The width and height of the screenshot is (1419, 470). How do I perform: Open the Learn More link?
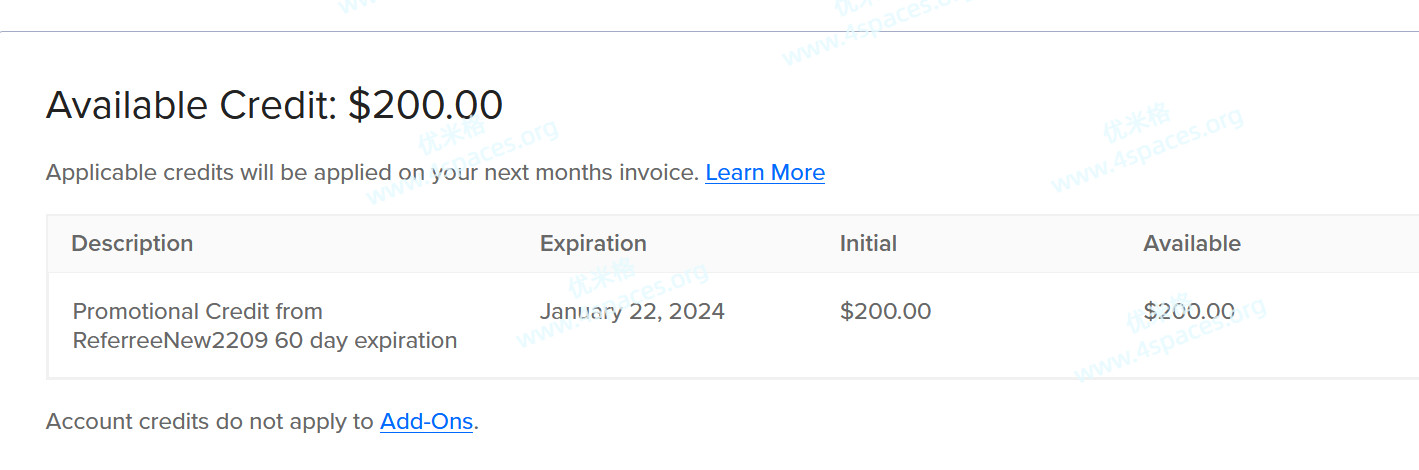pyautogui.click(x=765, y=173)
